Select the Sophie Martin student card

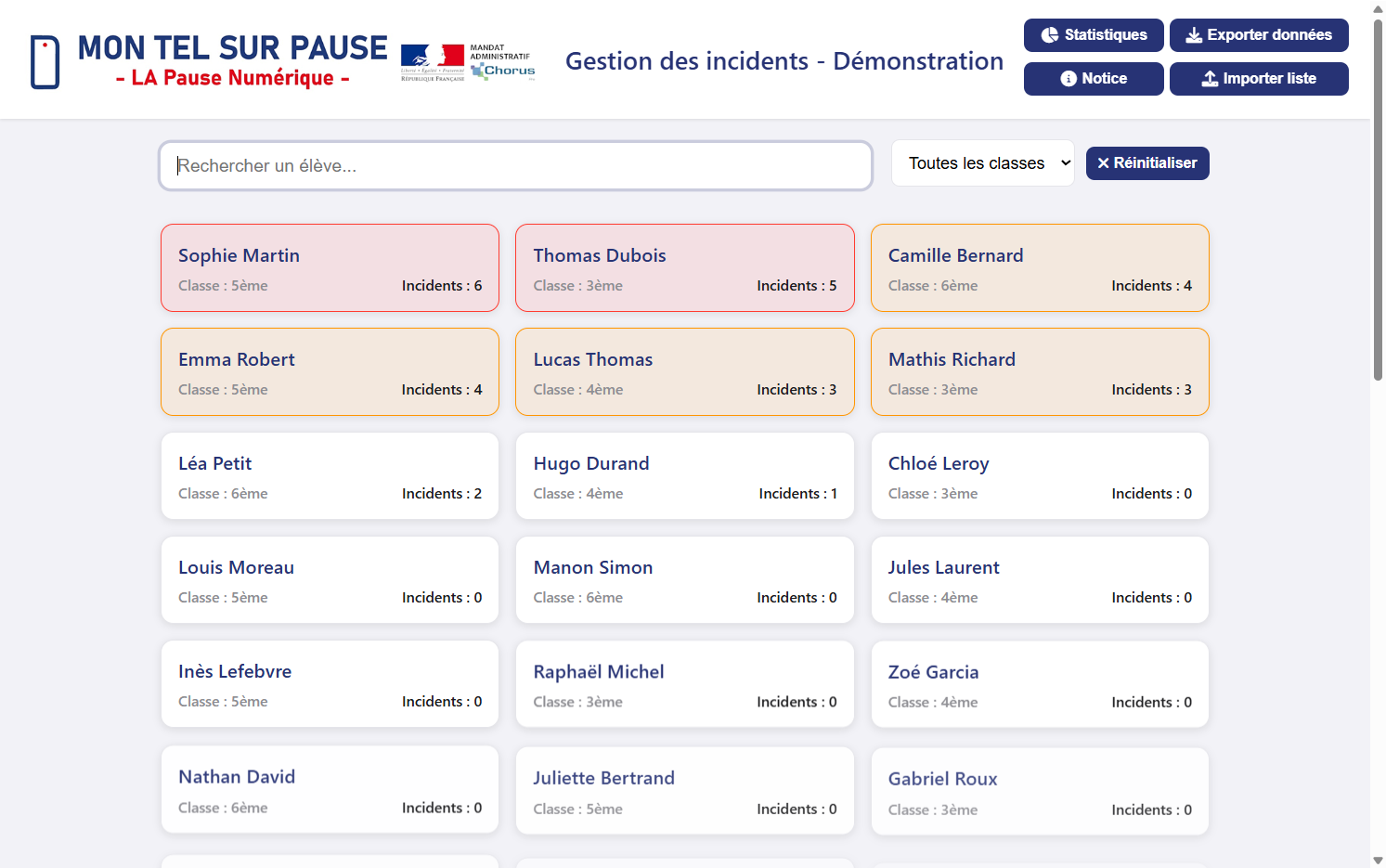[330, 267]
